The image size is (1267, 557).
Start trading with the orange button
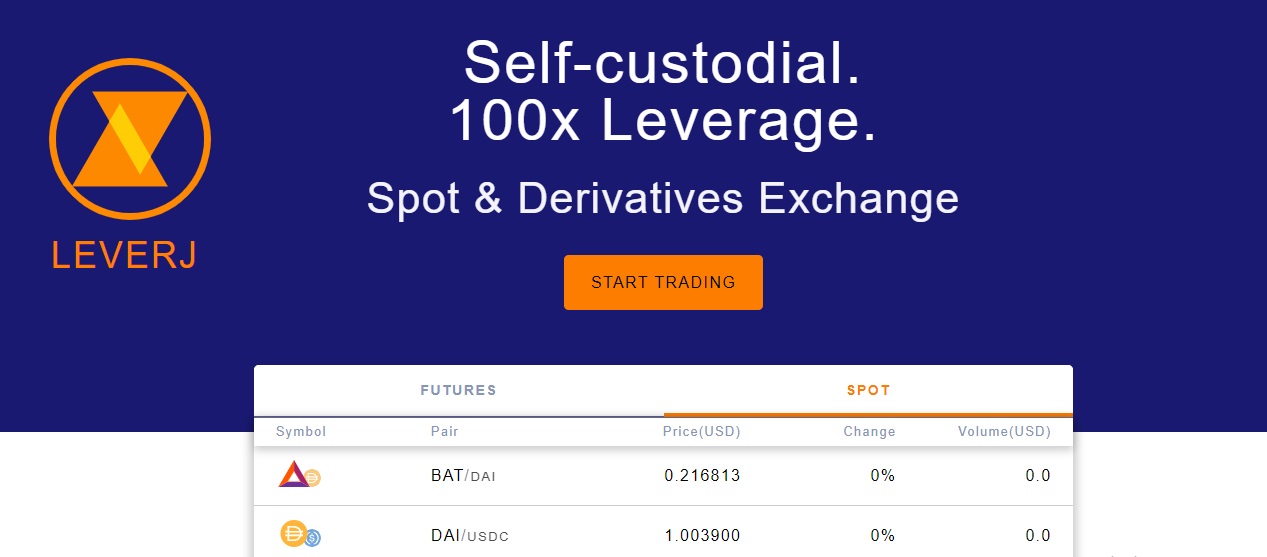[x=663, y=282]
